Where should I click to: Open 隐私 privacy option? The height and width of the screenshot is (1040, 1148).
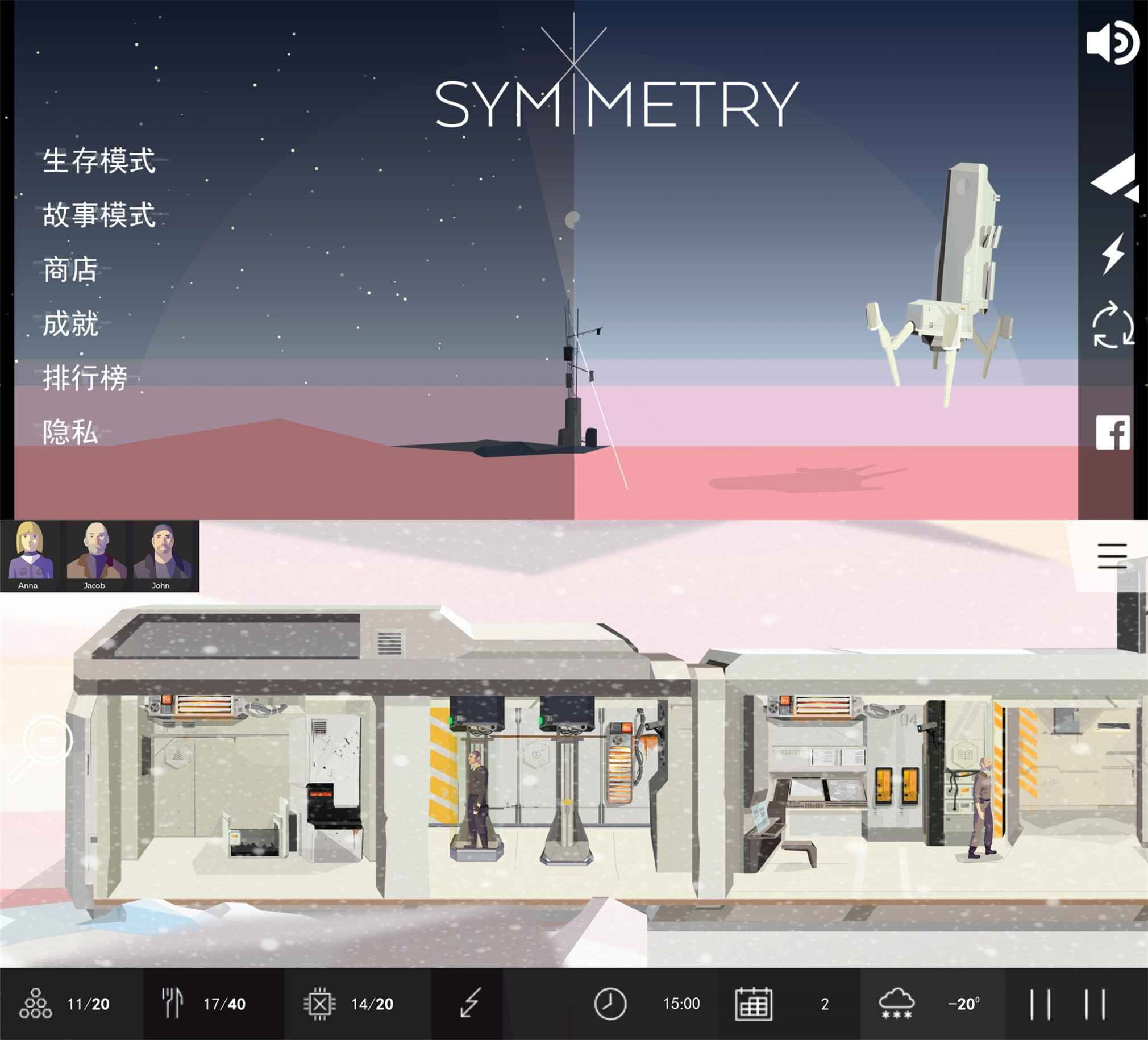70,432
